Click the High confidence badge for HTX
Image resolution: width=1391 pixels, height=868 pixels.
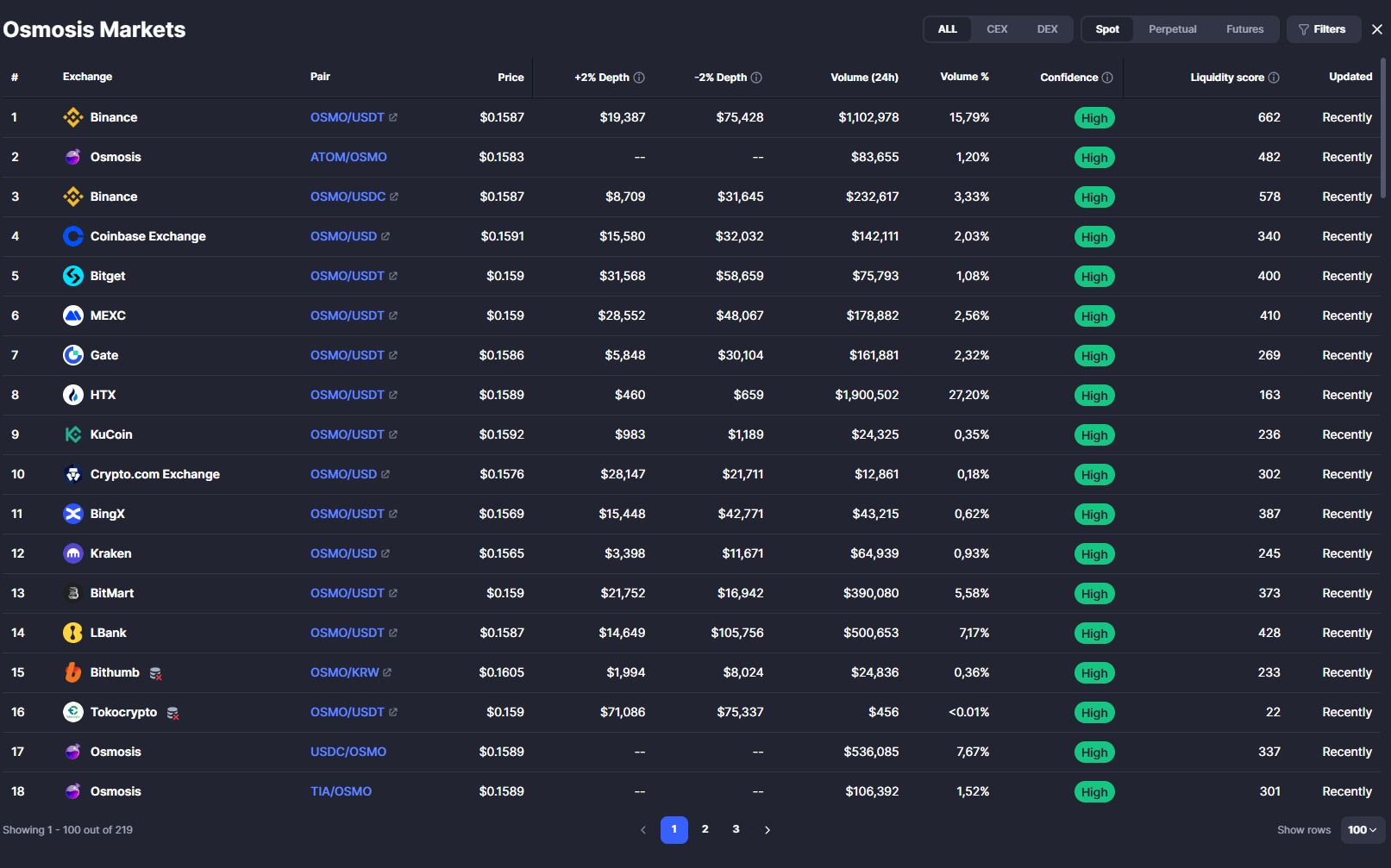[1094, 396]
